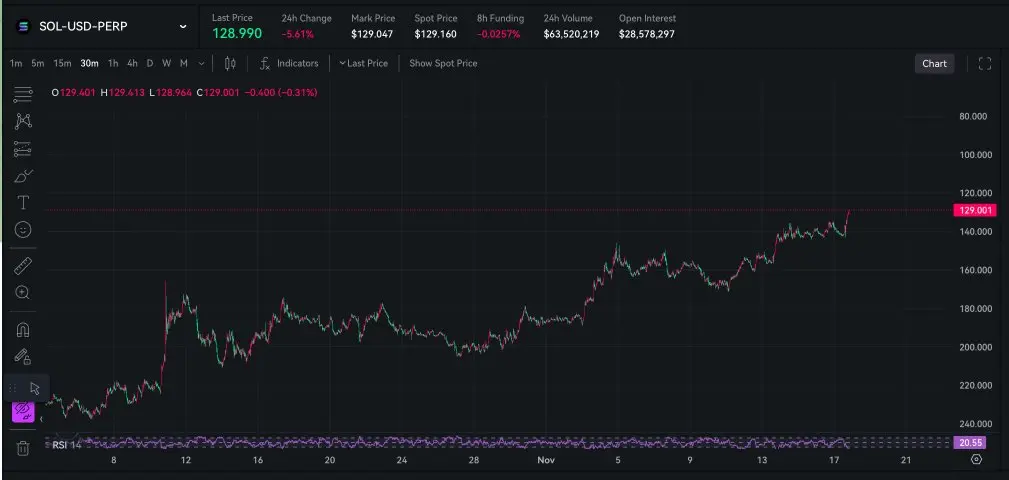Viewport: 1009px width, 480px height.
Task: Click the Nov date axis label
Action: (547, 460)
